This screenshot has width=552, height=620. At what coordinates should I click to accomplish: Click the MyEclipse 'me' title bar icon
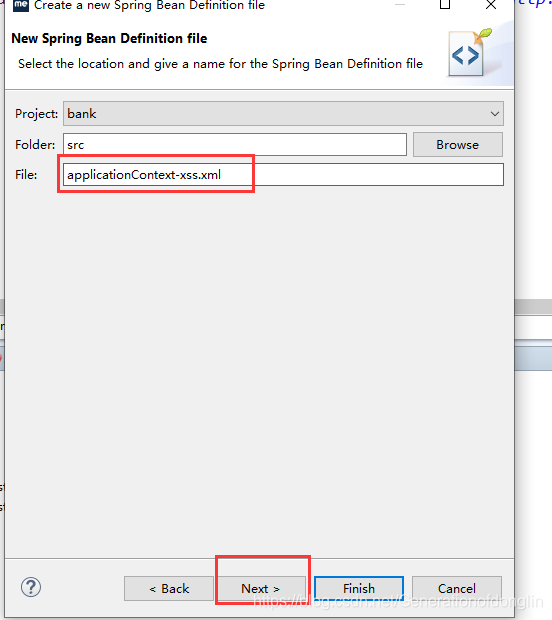21,5
